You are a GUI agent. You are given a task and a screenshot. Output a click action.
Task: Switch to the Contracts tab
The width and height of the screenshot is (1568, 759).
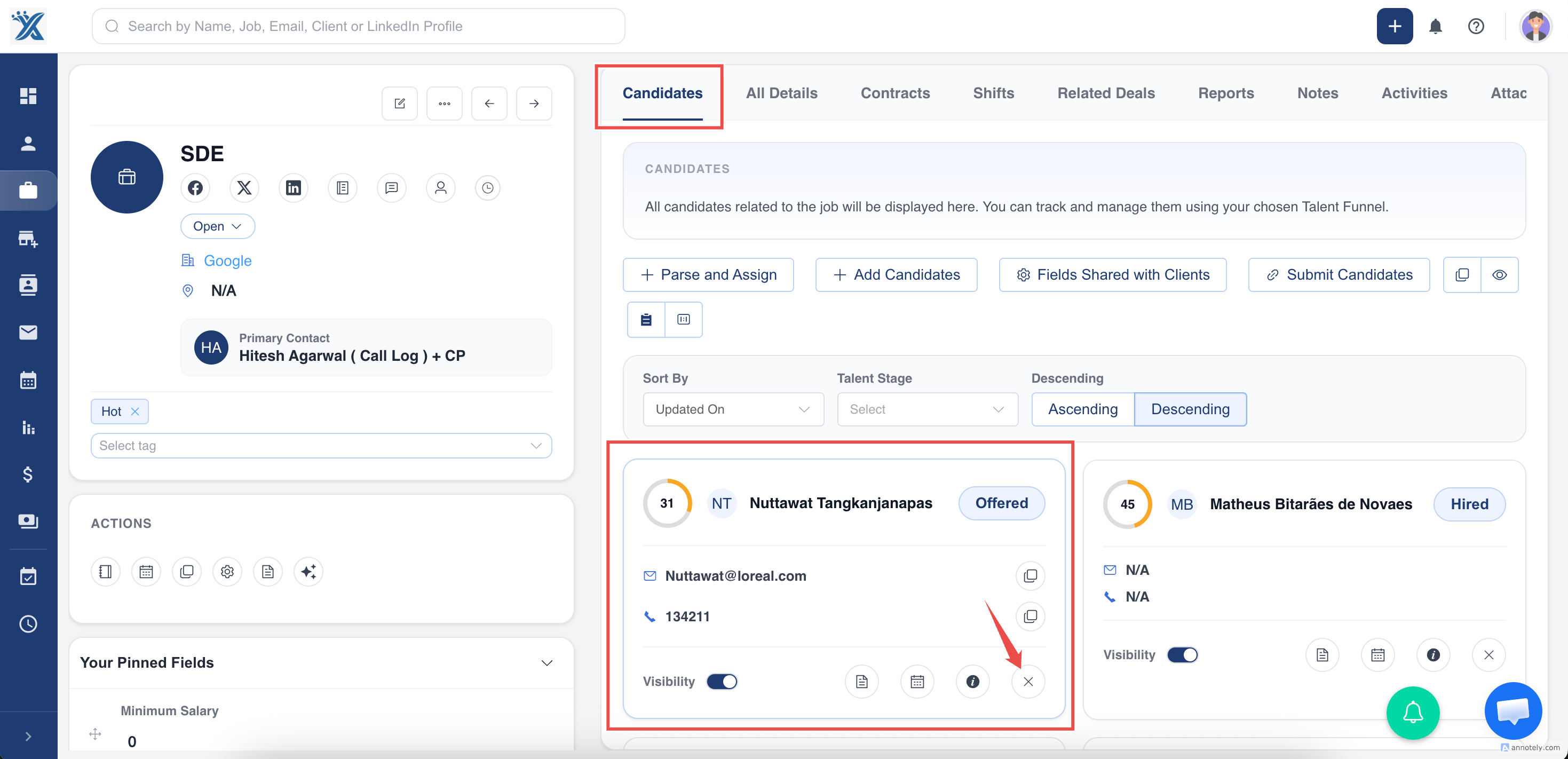pos(895,93)
